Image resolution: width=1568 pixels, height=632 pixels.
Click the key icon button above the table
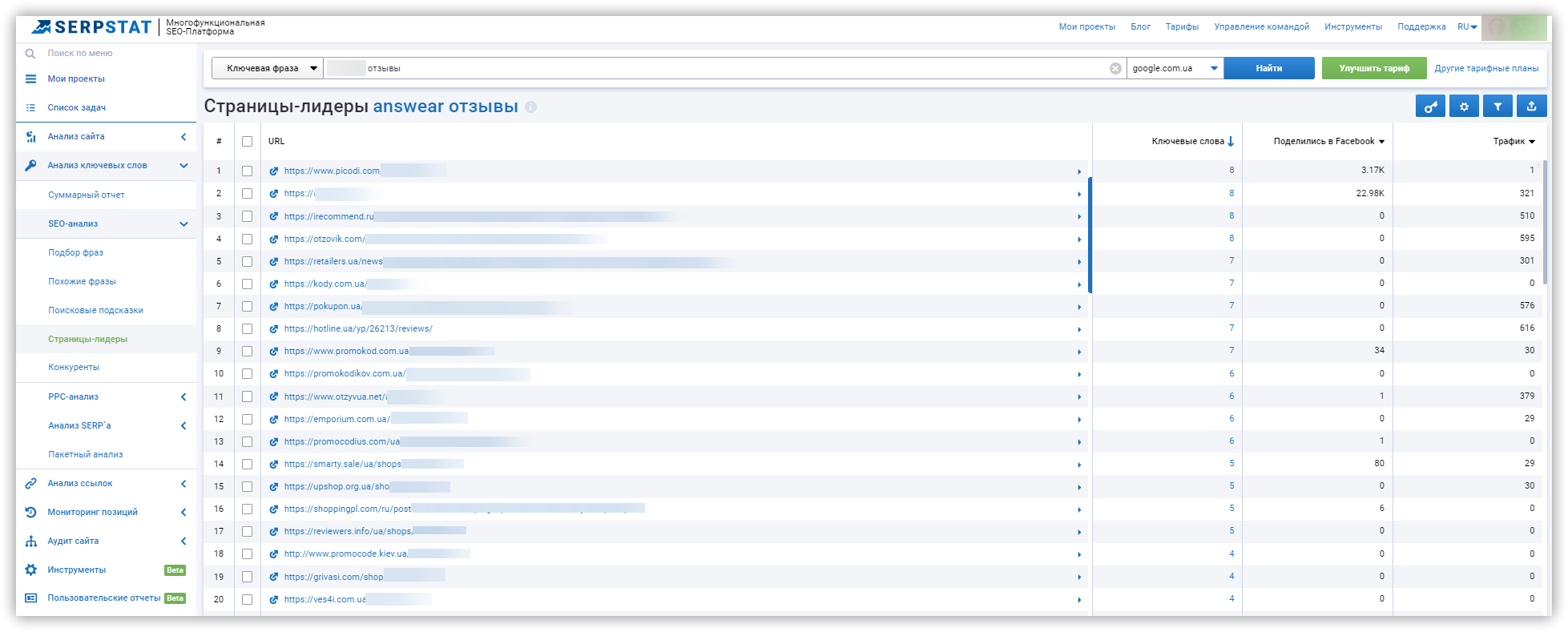coord(1430,107)
